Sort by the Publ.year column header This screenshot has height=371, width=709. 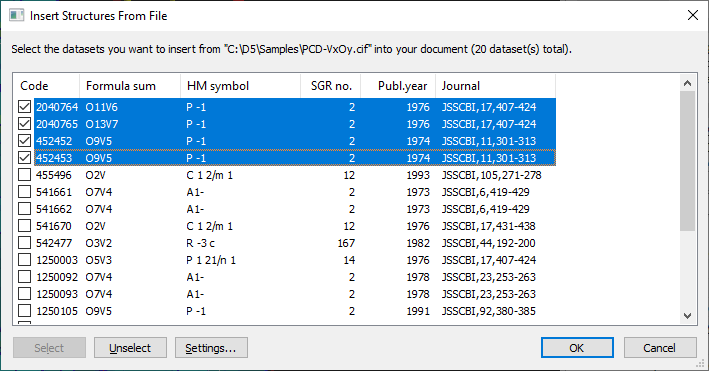pos(398,86)
